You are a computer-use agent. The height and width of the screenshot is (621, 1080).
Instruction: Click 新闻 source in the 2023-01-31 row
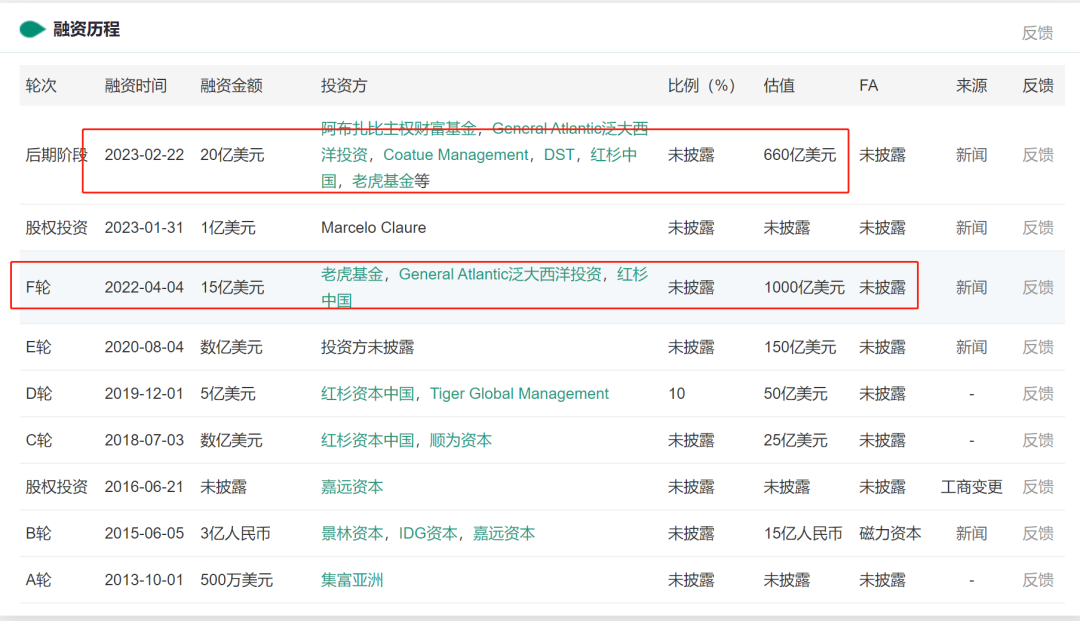coord(971,228)
